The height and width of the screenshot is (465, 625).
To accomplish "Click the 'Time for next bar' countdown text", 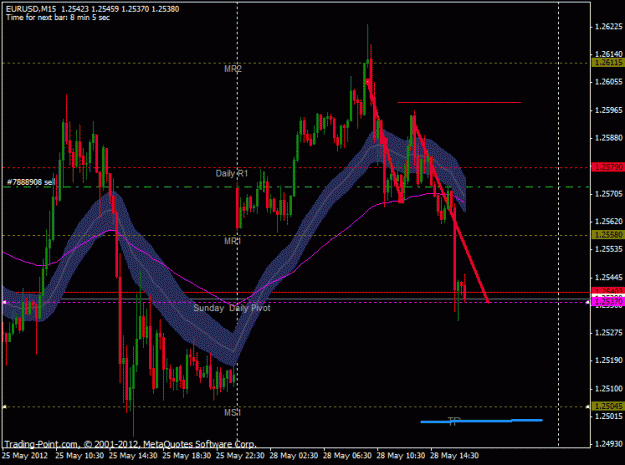I will click(58, 18).
